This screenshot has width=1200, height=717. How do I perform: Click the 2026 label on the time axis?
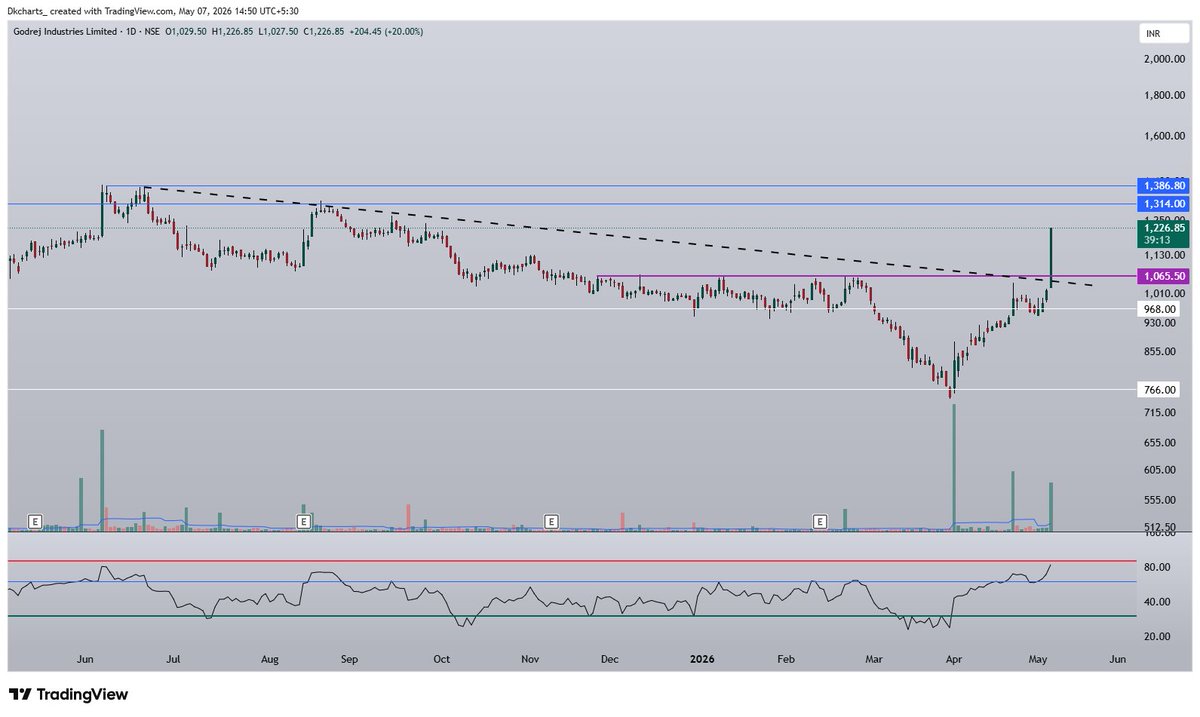coord(704,660)
